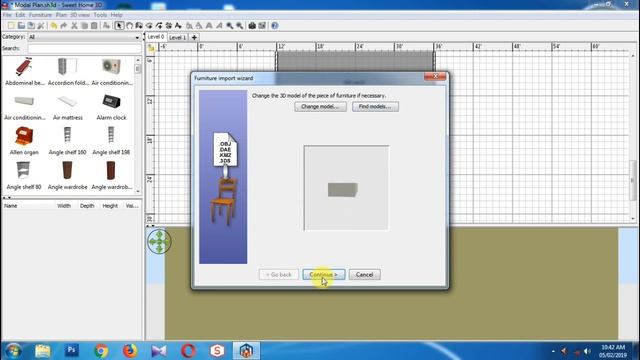Viewport: 640px width, 360px height.
Task: Click the Zoom out magnifier icon
Action: [240, 26]
